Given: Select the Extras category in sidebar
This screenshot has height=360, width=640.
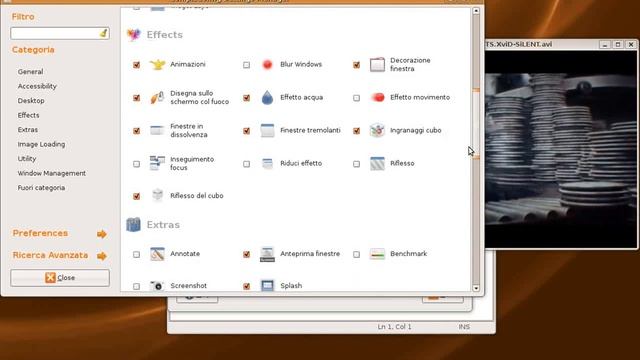Looking at the screenshot, I should click(28, 130).
